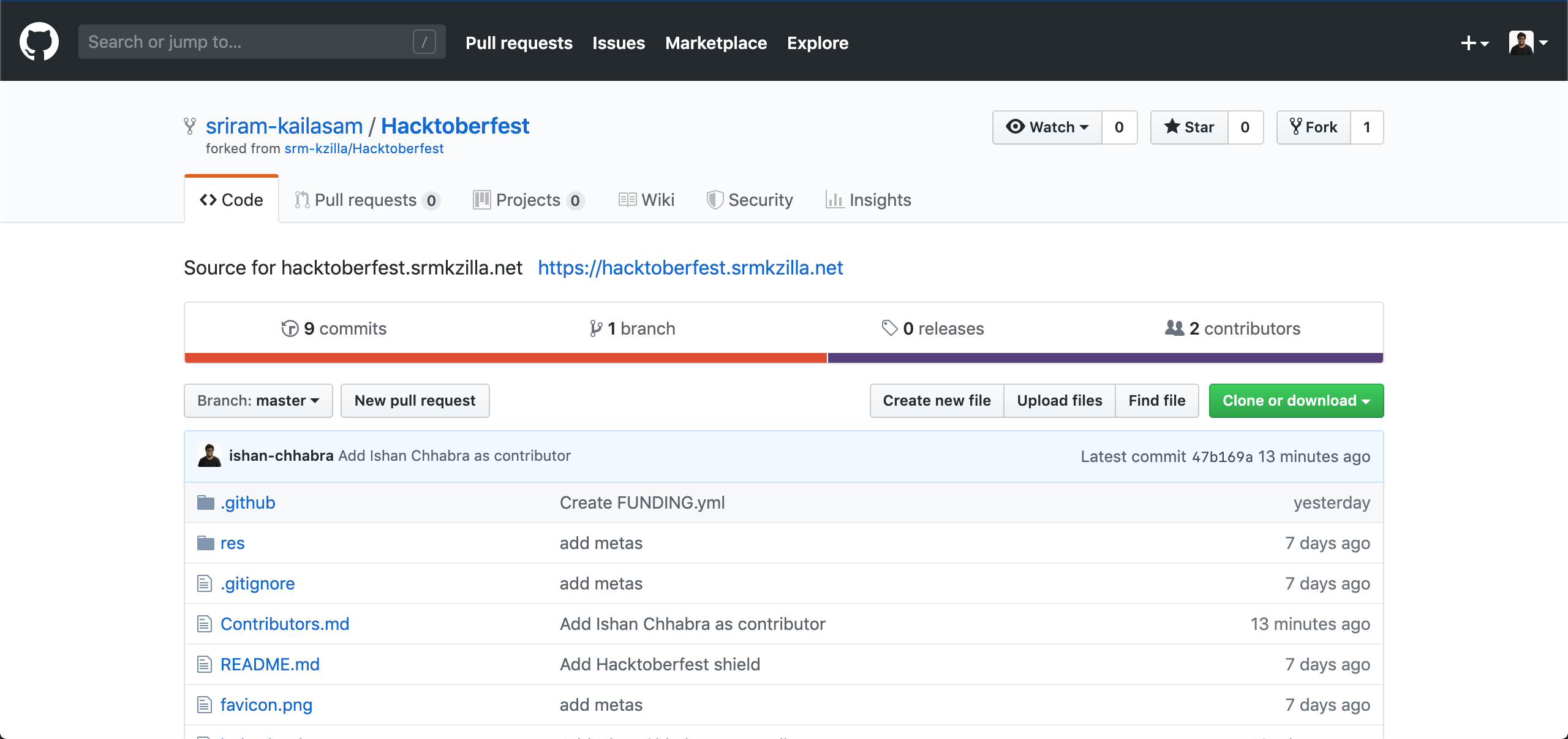The height and width of the screenshot is (739, 1568).
Task: Switch to the Insights tab
Action: (x=869, y=200)
